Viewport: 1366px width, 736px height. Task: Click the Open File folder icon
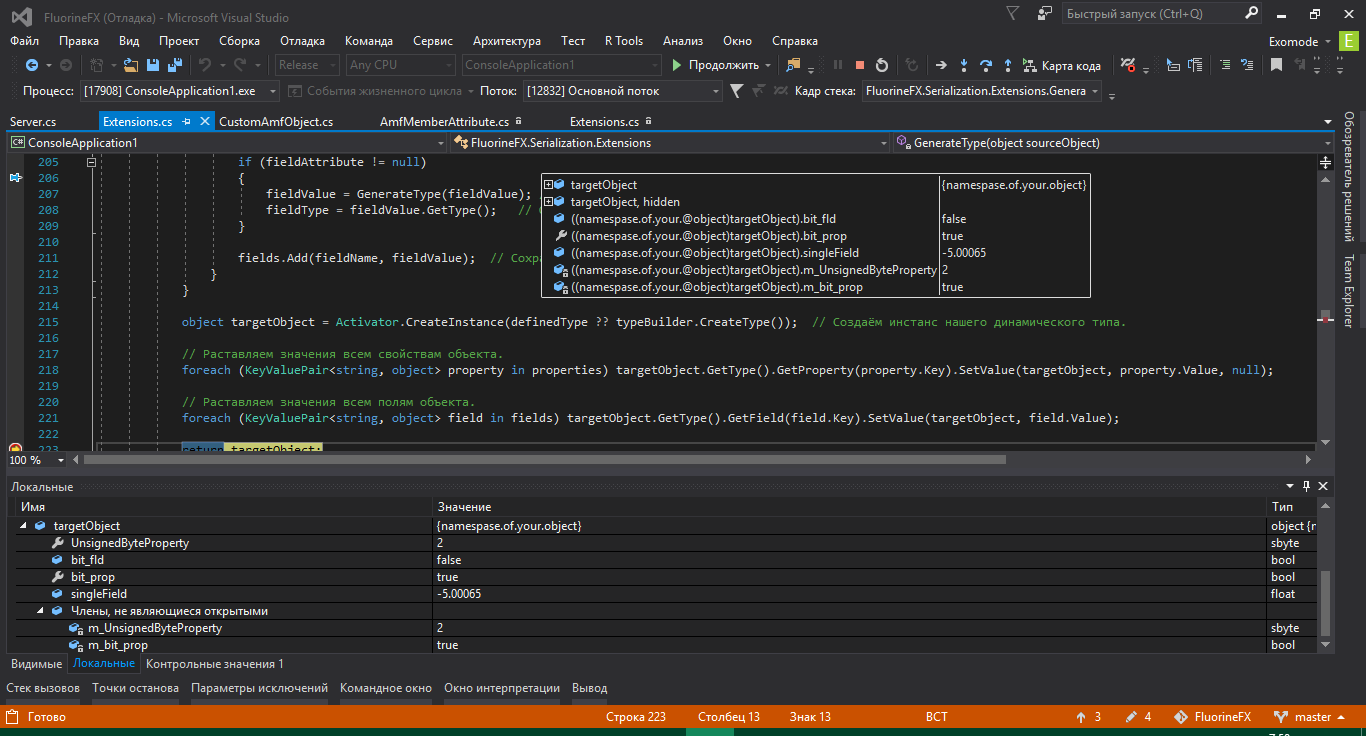point(131,65)
